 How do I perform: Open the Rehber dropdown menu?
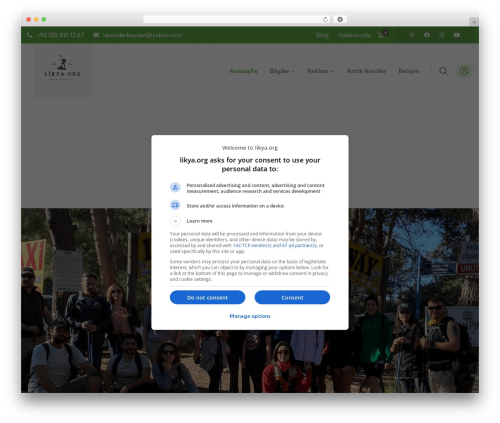tap(320, 71)
